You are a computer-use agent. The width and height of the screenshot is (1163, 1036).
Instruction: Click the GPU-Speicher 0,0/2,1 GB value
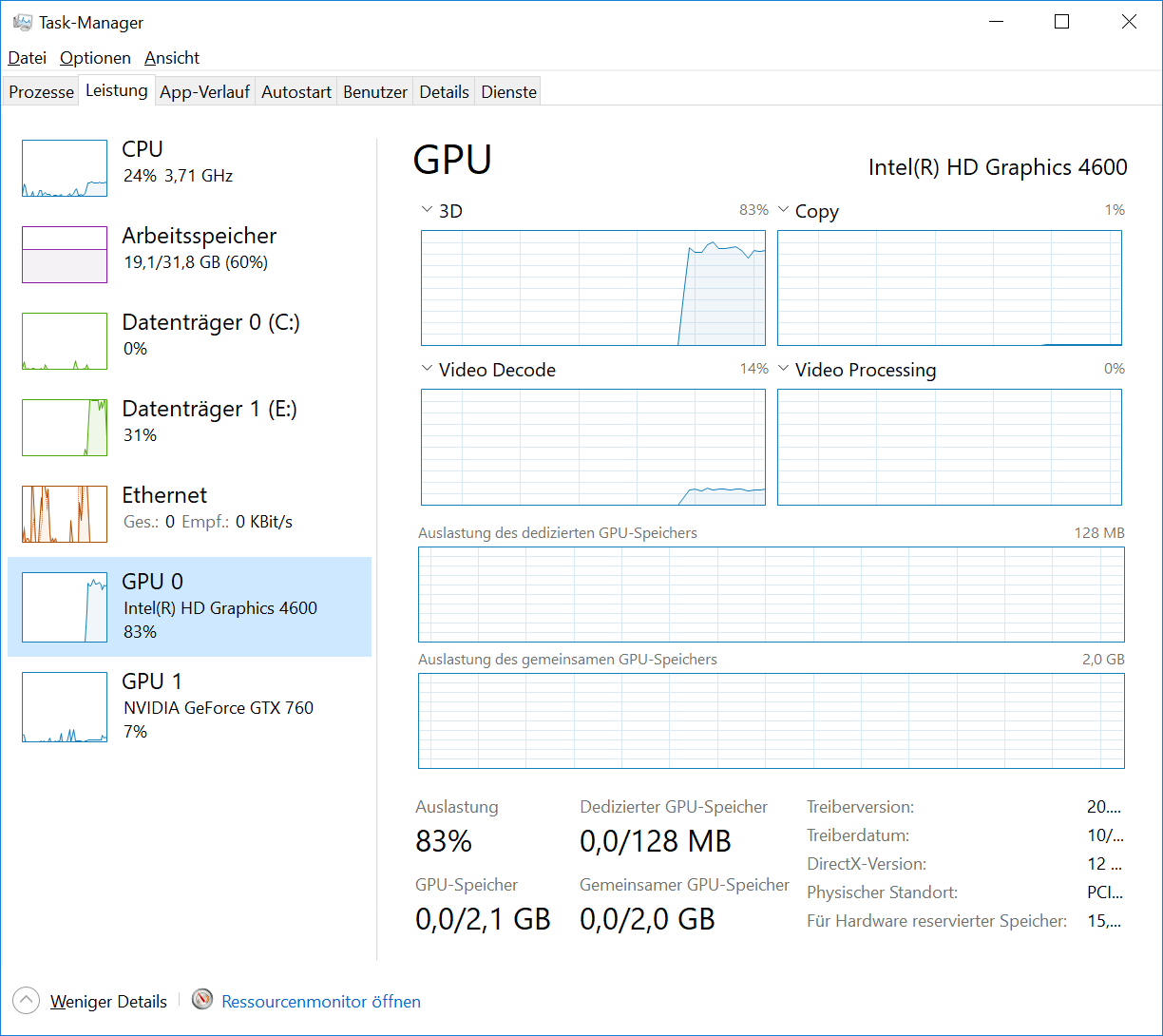pyautogui.click(x=483, y=919)
